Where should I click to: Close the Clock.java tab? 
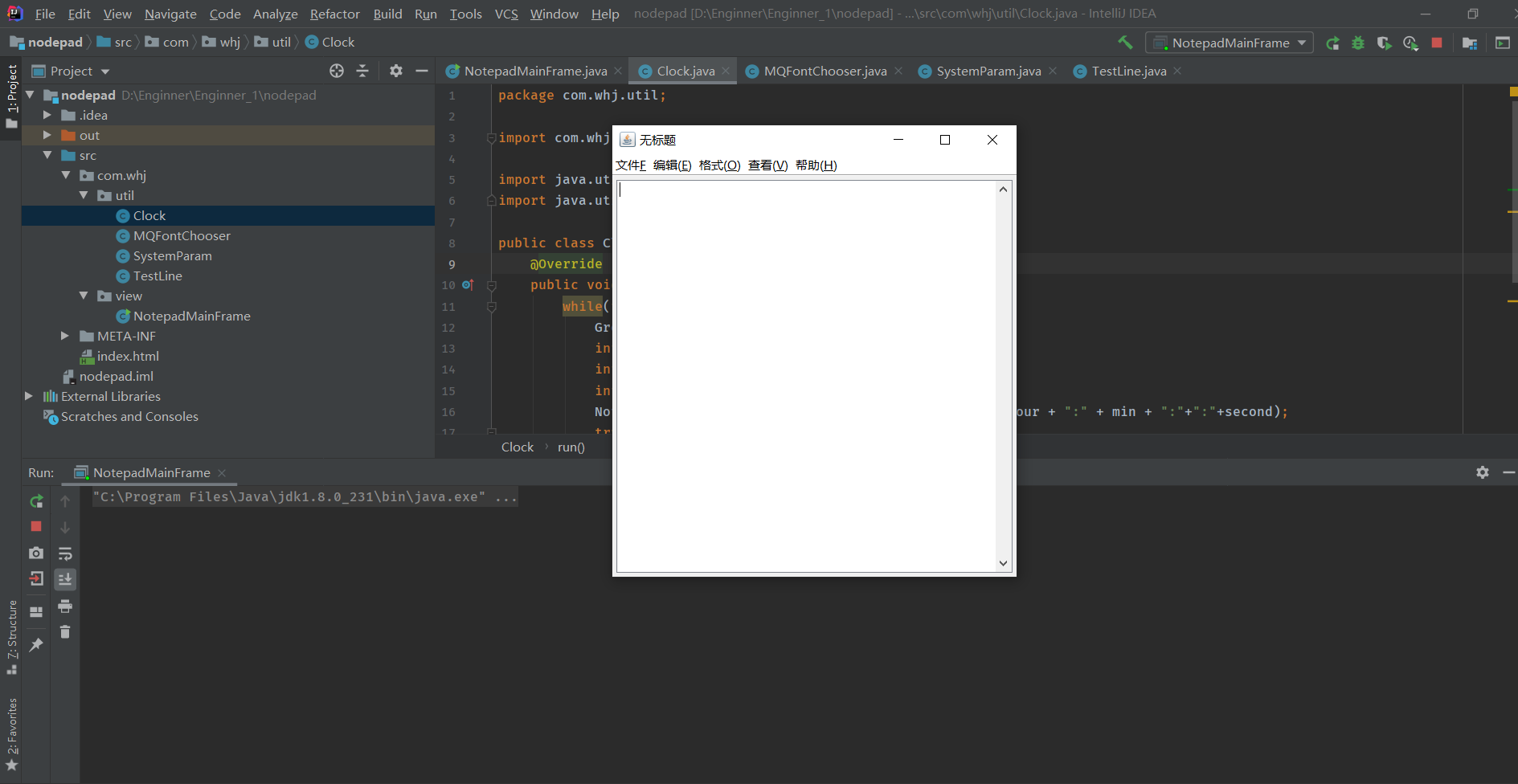pyautogui.click(x=726, y=71)
